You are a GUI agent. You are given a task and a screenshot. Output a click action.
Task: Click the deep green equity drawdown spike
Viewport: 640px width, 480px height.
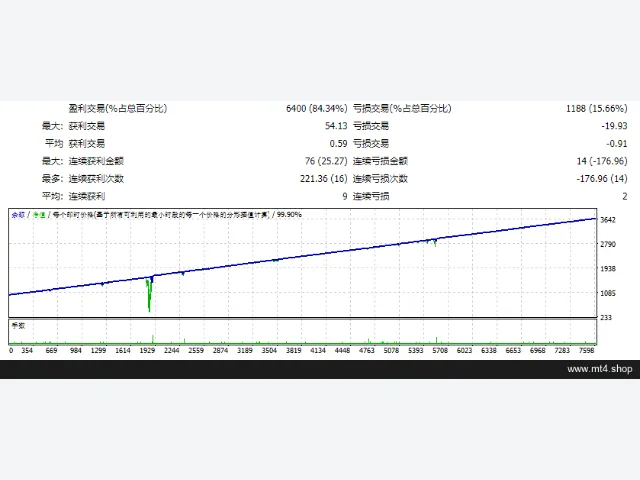coord(149,295)
